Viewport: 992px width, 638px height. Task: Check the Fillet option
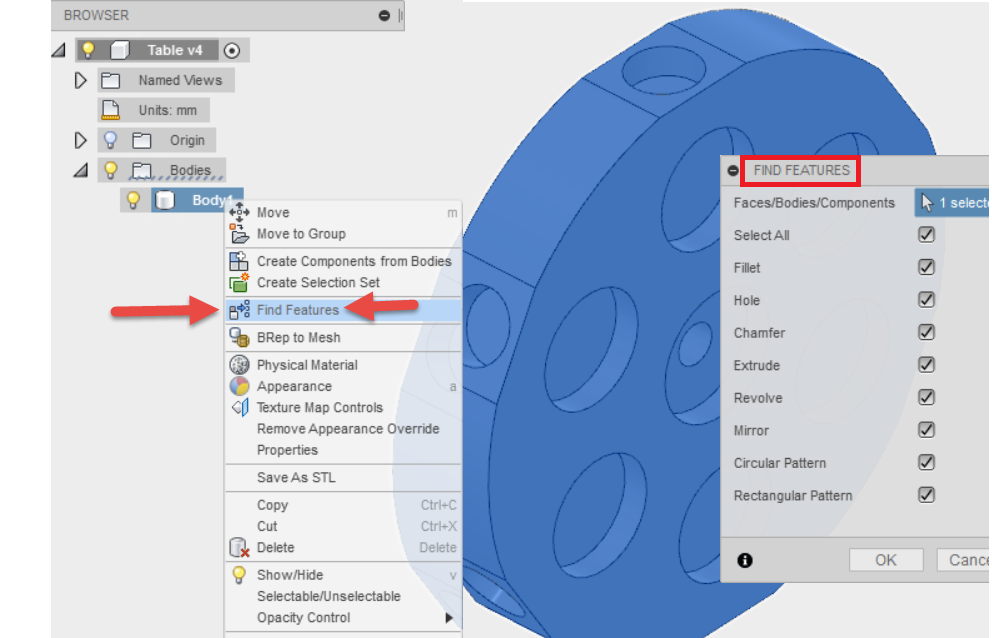coord(926,267)
